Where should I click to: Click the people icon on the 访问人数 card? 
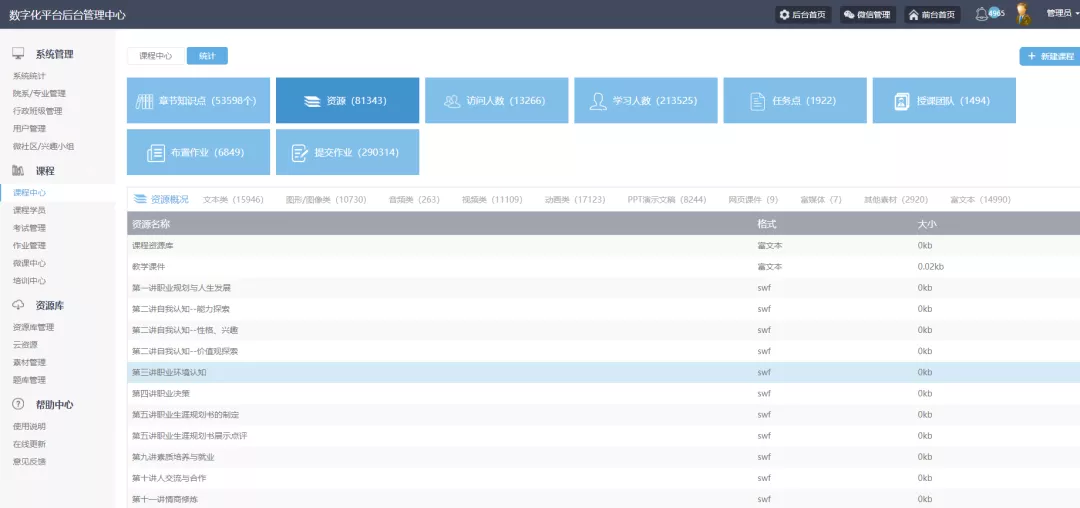point(453,101)
